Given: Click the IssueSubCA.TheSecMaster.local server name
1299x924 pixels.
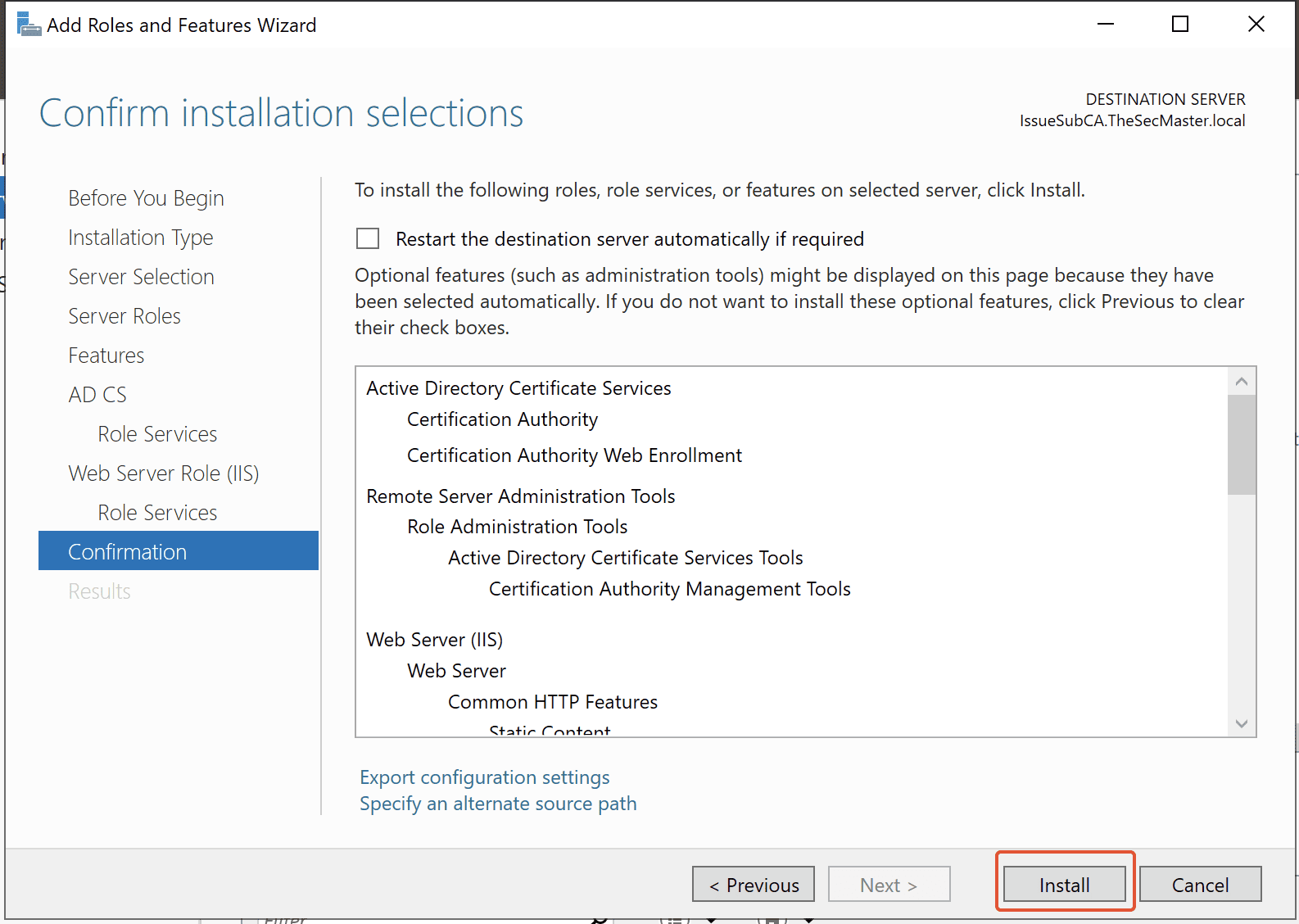Looking at the screenshot, I should (1132, 120).
